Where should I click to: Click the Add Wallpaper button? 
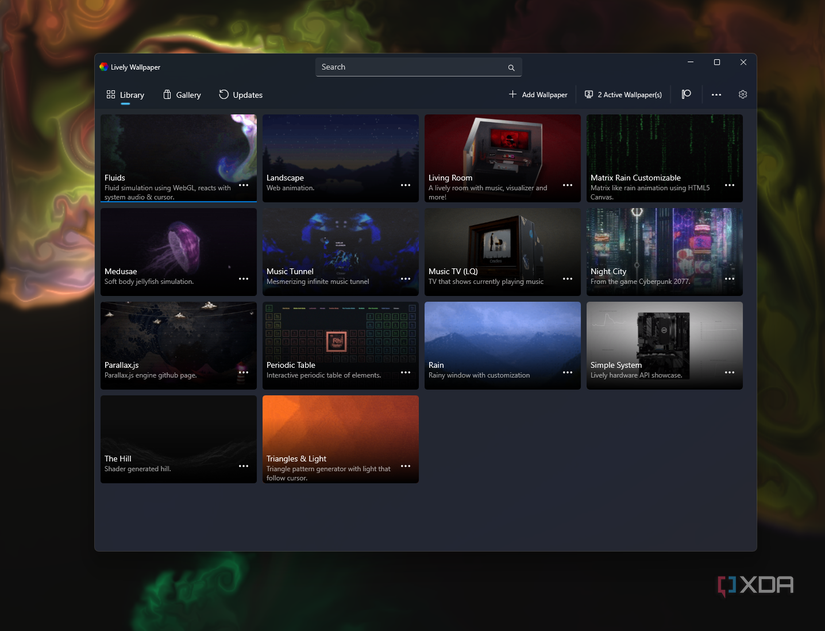[x=537, y=94]
